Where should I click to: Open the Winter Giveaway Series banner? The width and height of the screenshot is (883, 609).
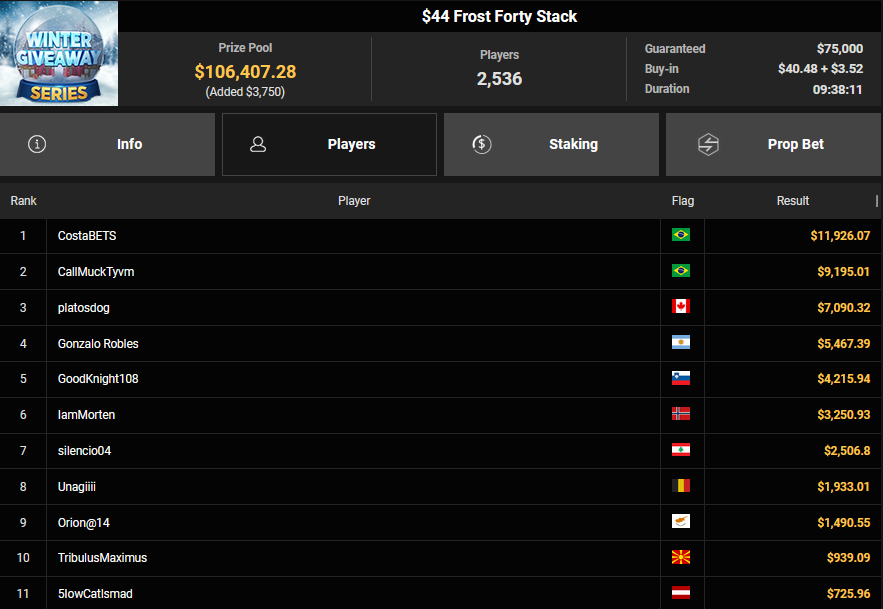click(59, 53)
